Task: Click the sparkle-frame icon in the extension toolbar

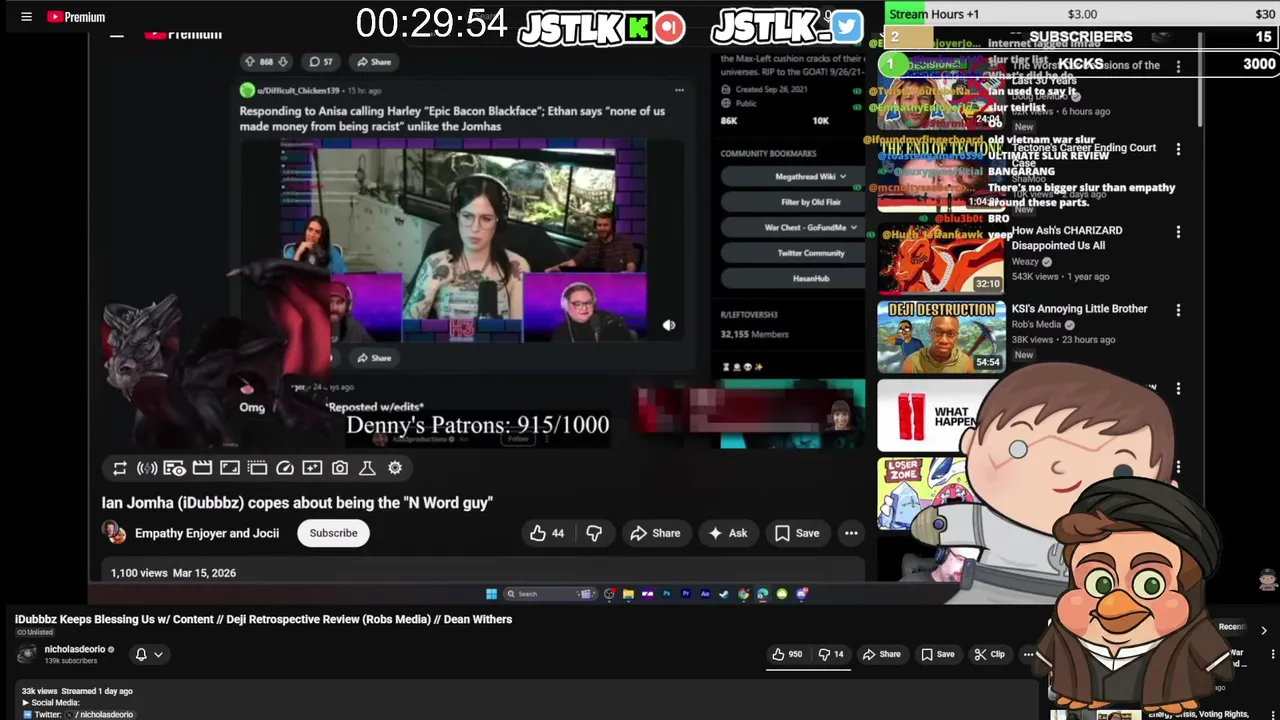Action: [x=312, y=468]
